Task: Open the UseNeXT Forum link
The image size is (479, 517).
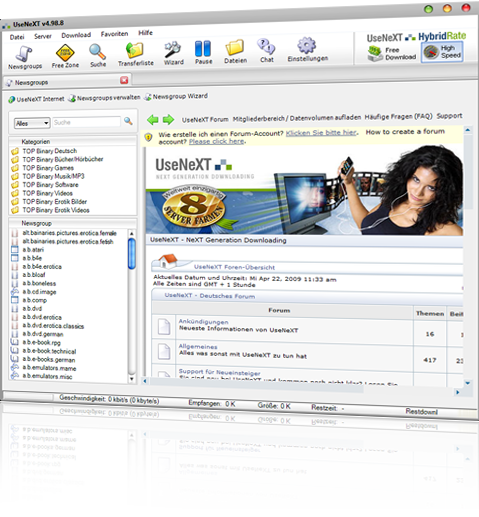Action: pyautogui.click(x=205, y=119)
